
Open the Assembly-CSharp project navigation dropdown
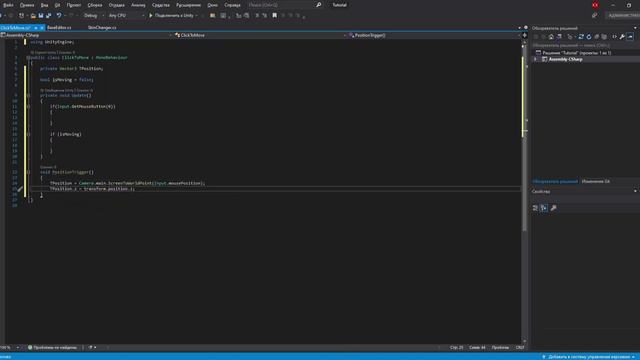coord(87,35)
